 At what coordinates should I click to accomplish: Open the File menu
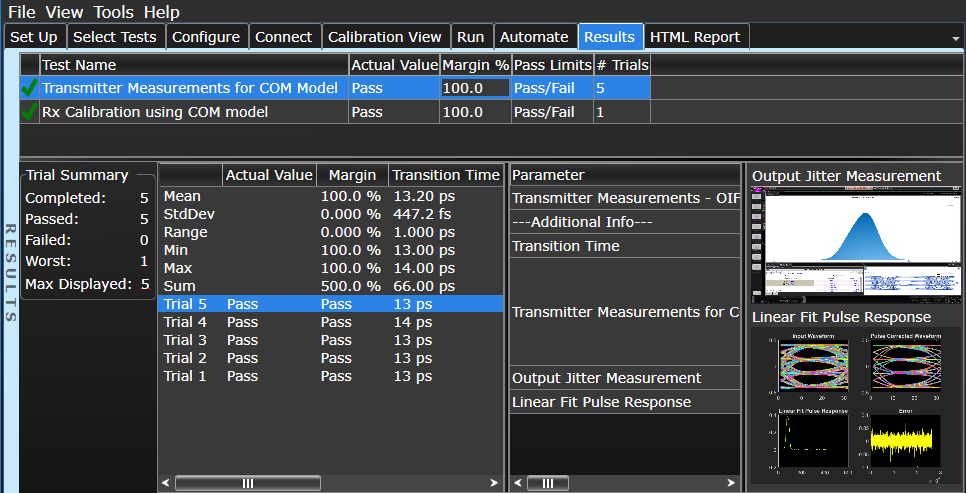coord(22,12)
